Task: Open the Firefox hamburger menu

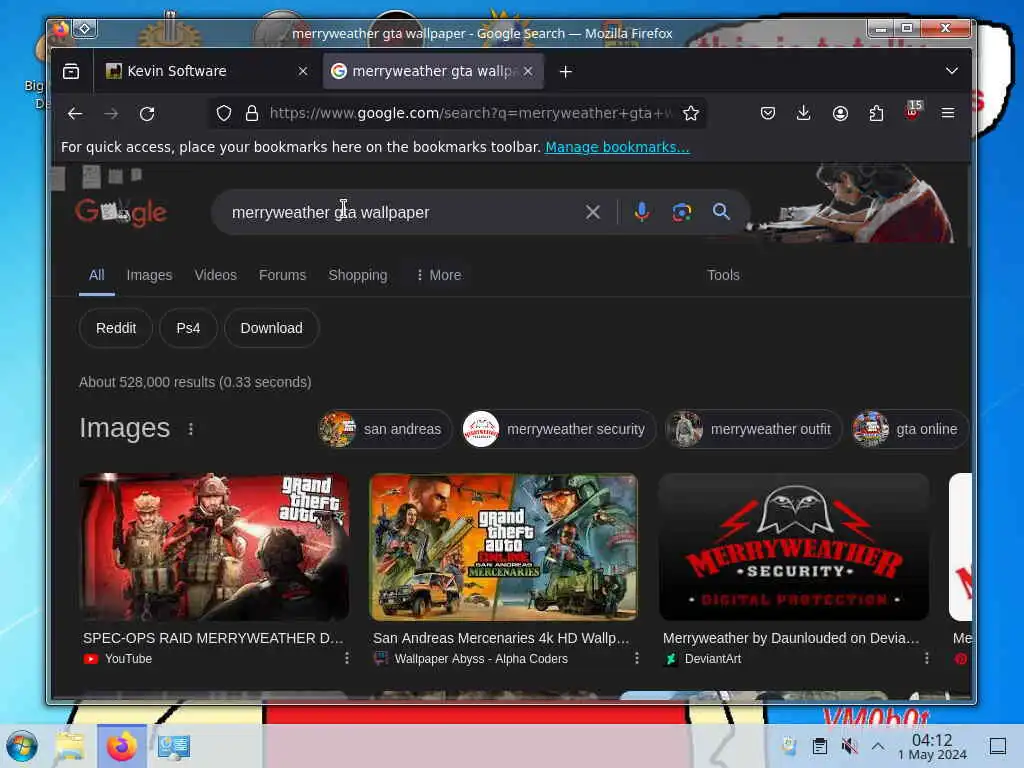Action: click(948, 113)
